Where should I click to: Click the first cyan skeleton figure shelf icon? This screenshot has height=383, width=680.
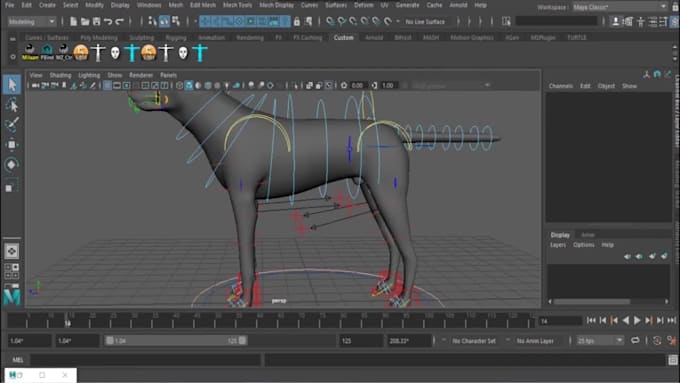click(131, 53)
